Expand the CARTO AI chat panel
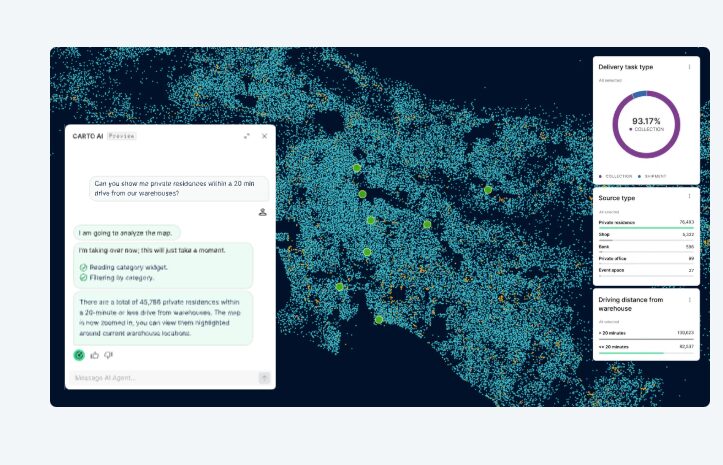Screen dimensions: 723x465 (x=247, y=136)
